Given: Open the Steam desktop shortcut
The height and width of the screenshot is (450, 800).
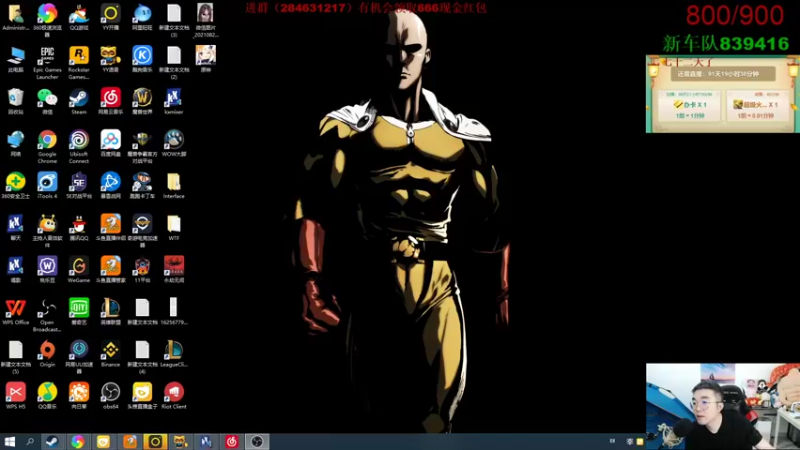Looking at the screenshot, I should tap(79, 98).
